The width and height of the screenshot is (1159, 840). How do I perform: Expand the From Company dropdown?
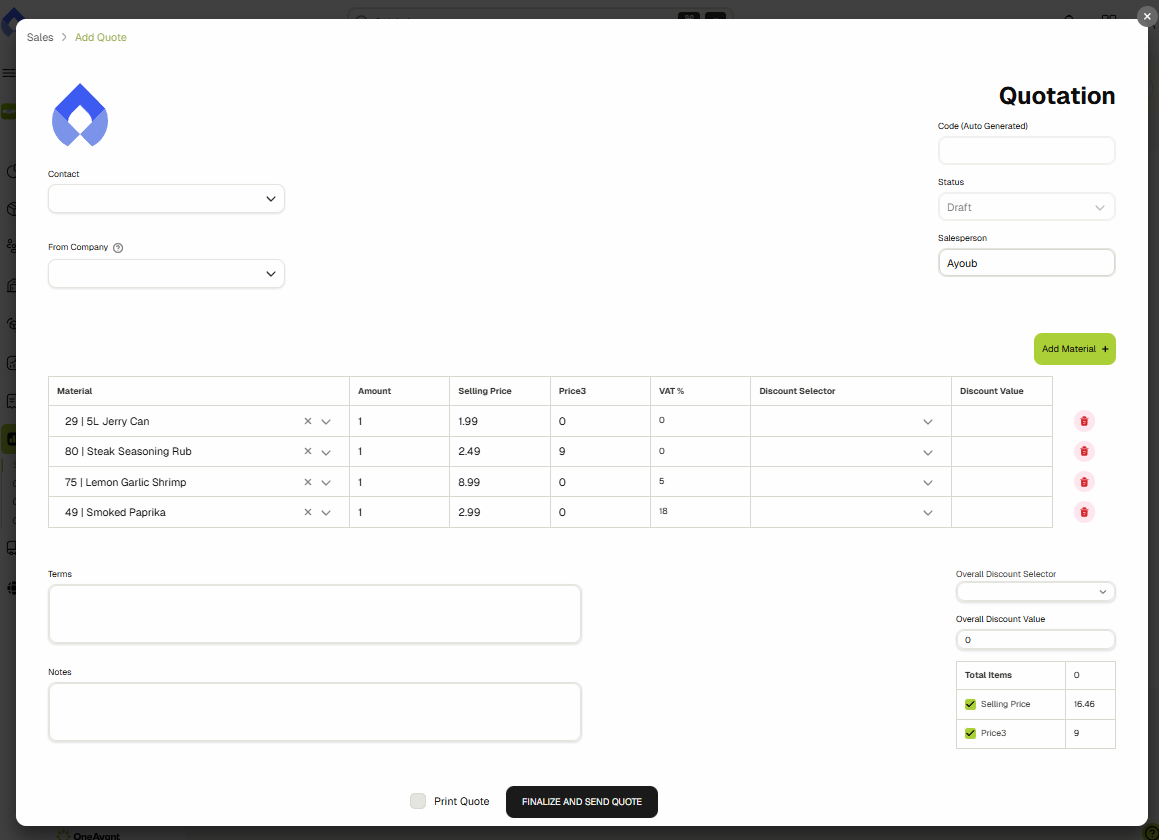(x=166, y=274)
